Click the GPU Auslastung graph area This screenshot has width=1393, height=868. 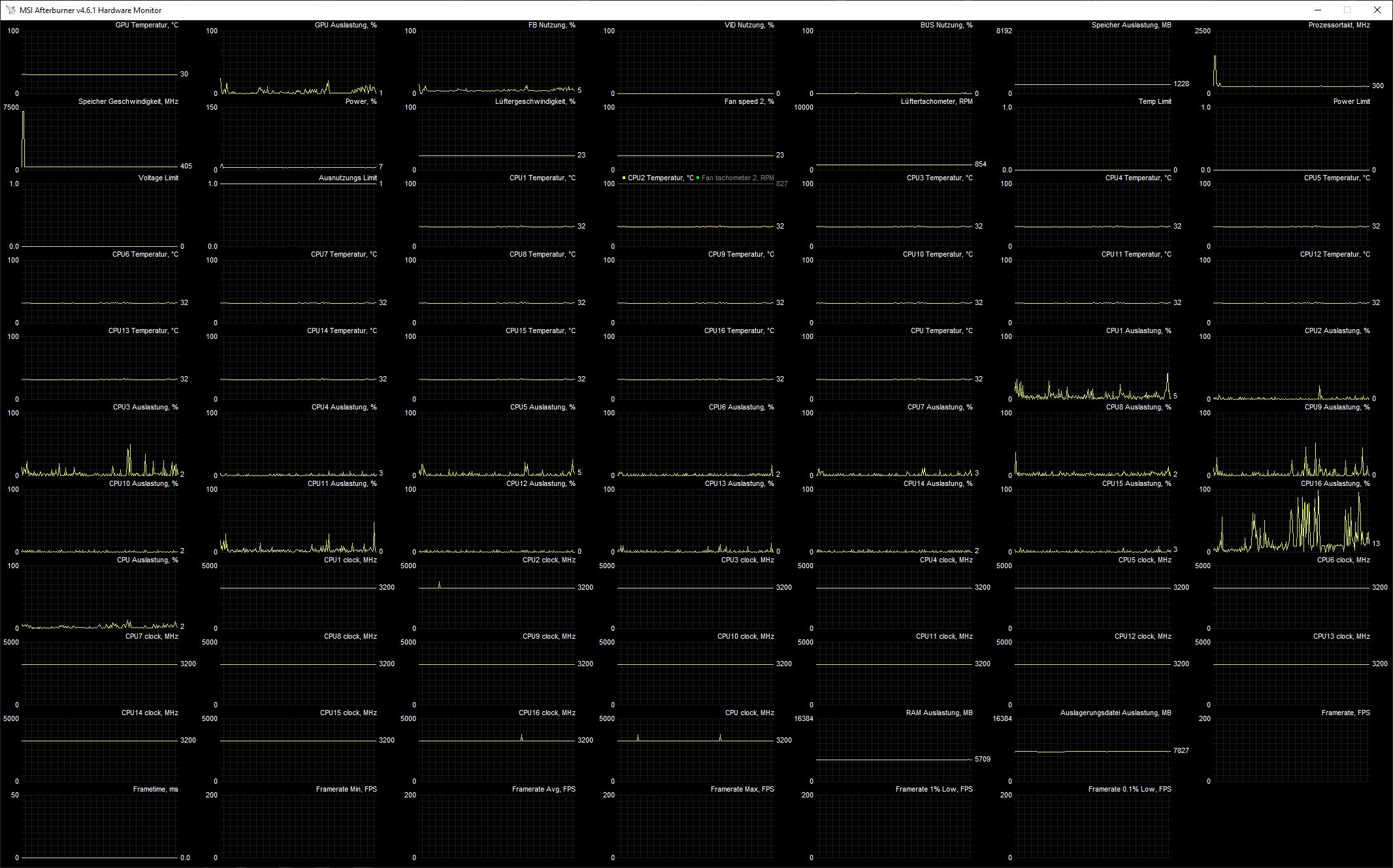(298, 62)
